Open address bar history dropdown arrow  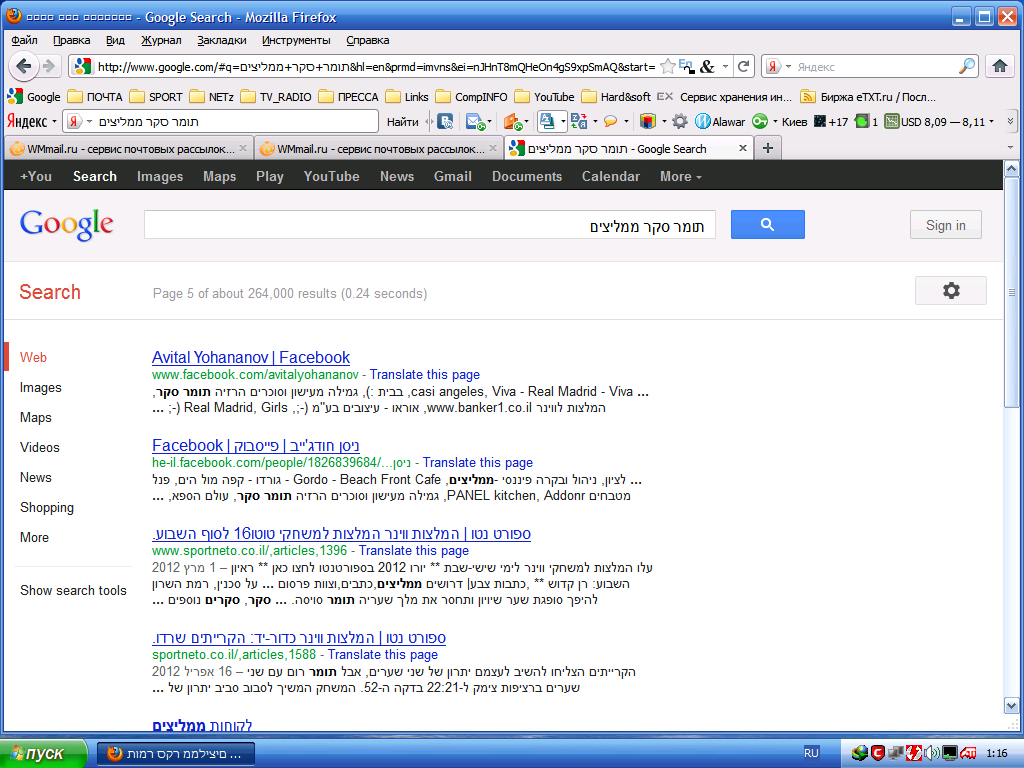tap(725, 67)
